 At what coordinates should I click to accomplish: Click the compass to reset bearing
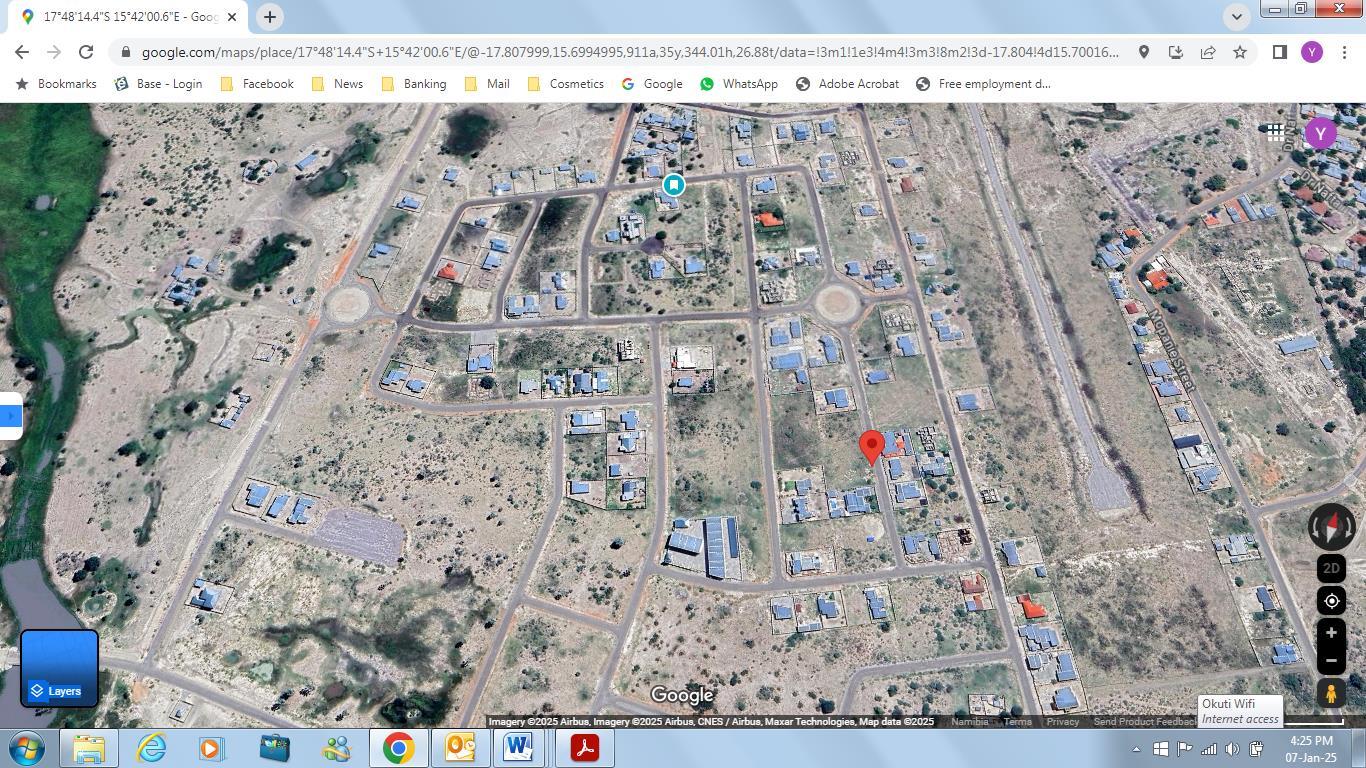[x=1331, y=527]
